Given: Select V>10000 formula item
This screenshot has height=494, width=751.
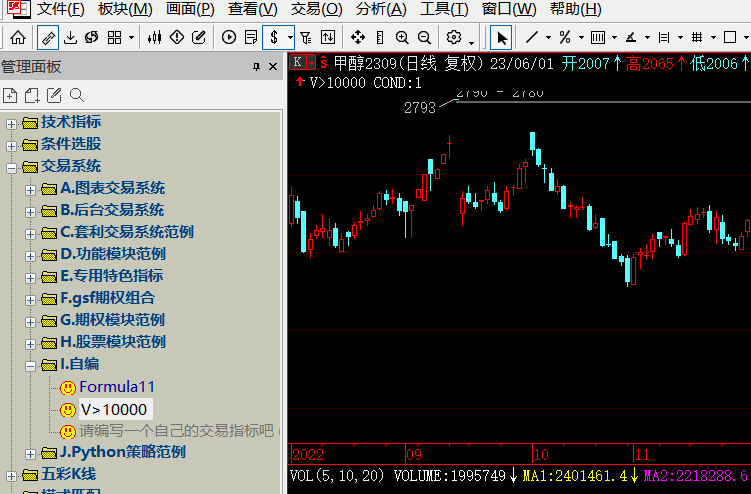Looking at the screenshot, I should coord(114,409).
